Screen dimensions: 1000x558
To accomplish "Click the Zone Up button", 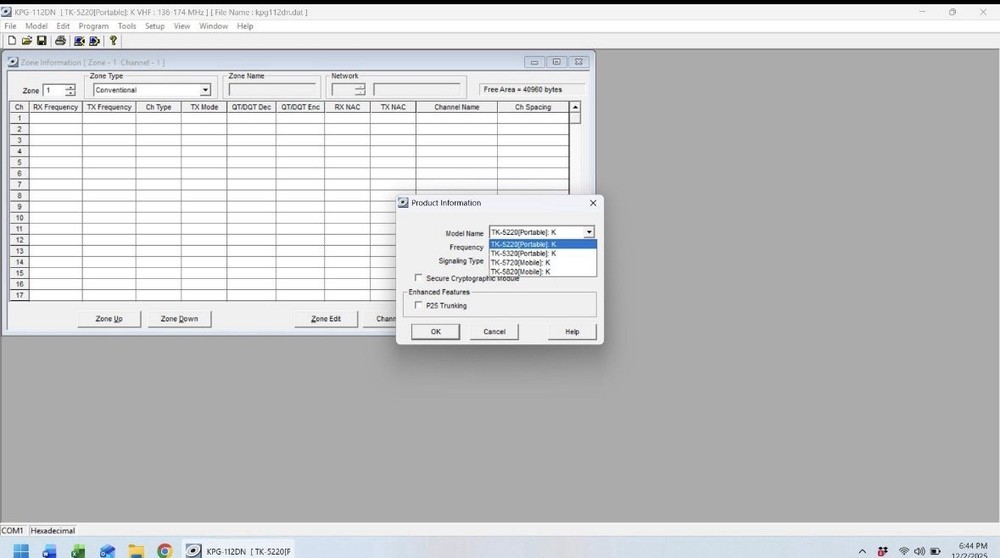I will tap(109, 319).
